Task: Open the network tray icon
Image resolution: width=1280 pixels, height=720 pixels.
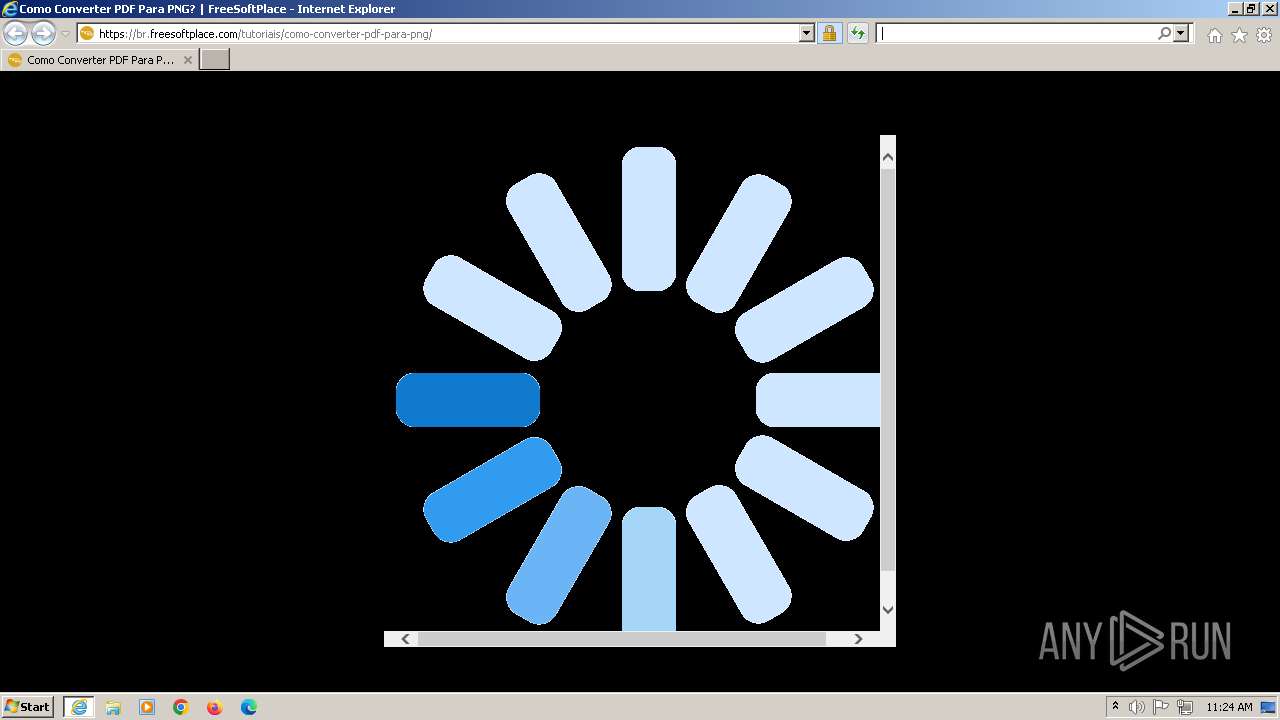Action: (1185, 707)
